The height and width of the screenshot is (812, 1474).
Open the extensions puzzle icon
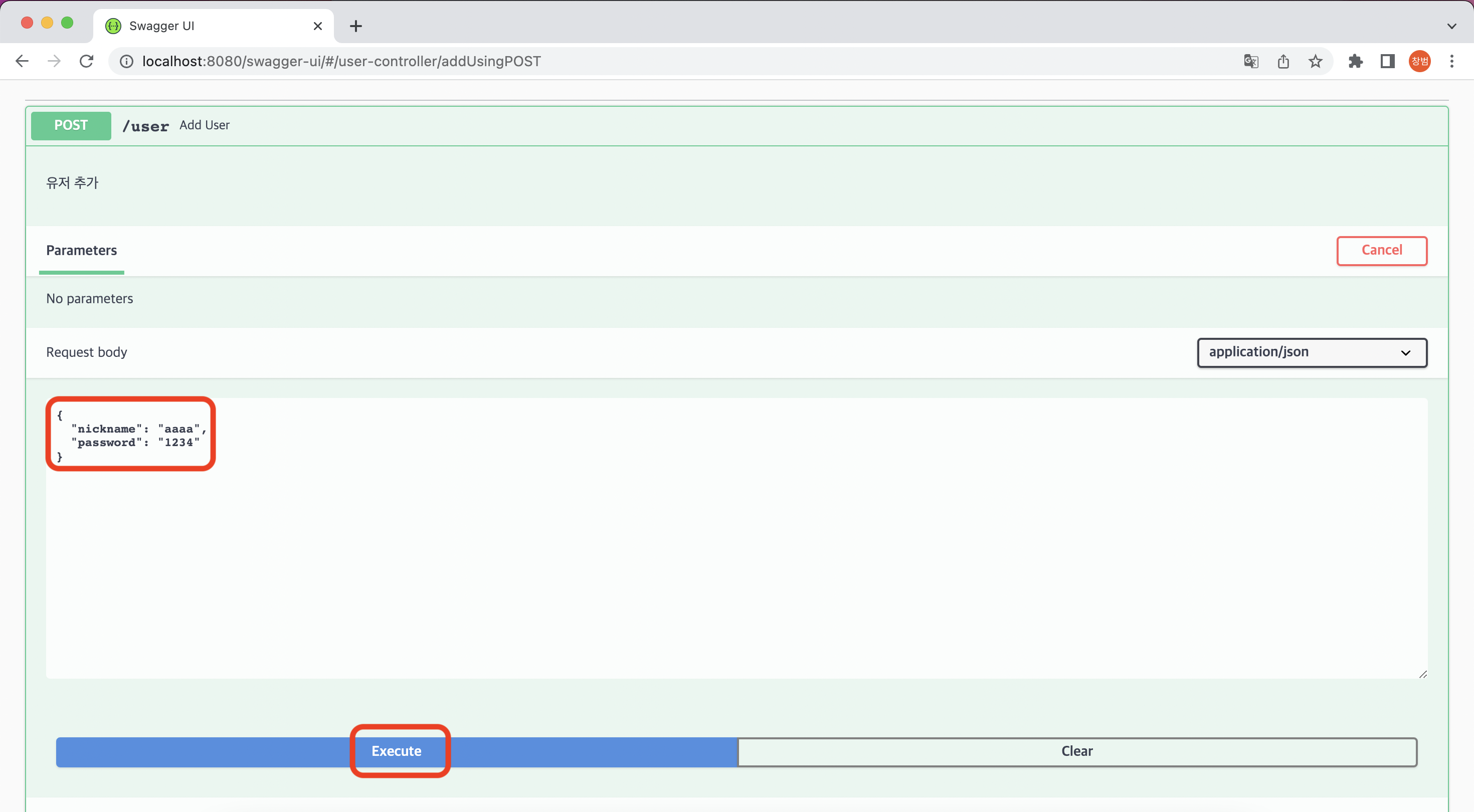[x=1355, y=61]
